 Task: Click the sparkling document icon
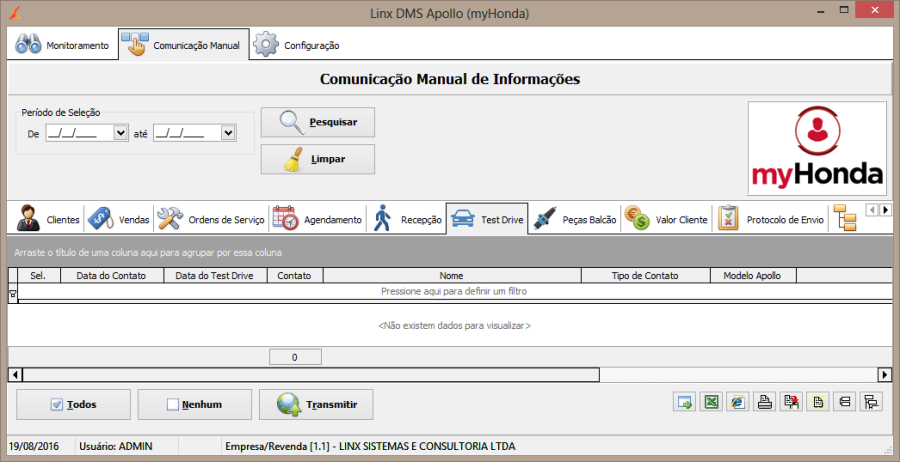click(x=817, y=402)
